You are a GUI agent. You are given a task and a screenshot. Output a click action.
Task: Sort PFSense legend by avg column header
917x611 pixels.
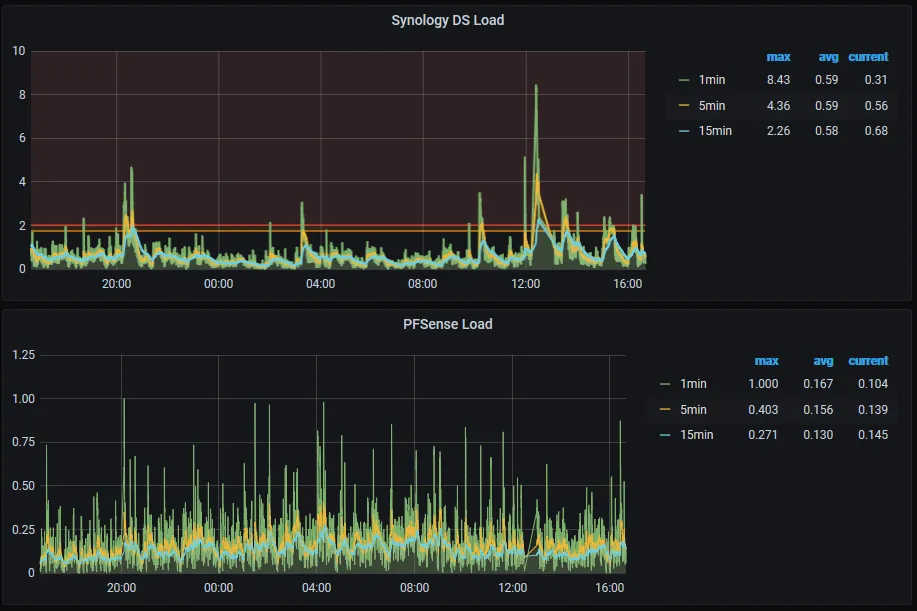tap(823, 361)
